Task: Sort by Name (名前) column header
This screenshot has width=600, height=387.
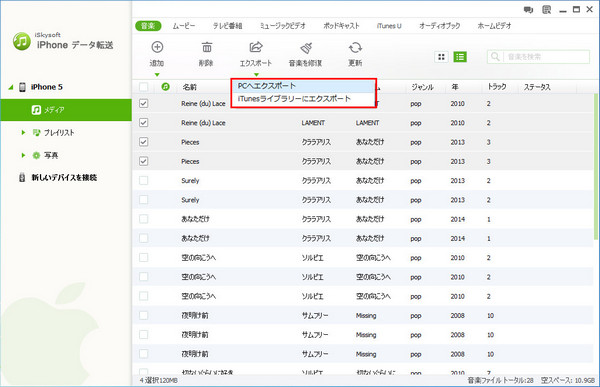Action: [189, 87]
